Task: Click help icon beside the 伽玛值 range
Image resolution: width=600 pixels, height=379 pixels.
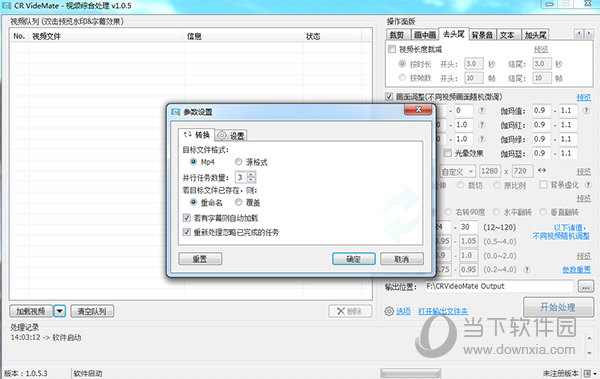Action: pyautogui.click(x=586, y=111)
